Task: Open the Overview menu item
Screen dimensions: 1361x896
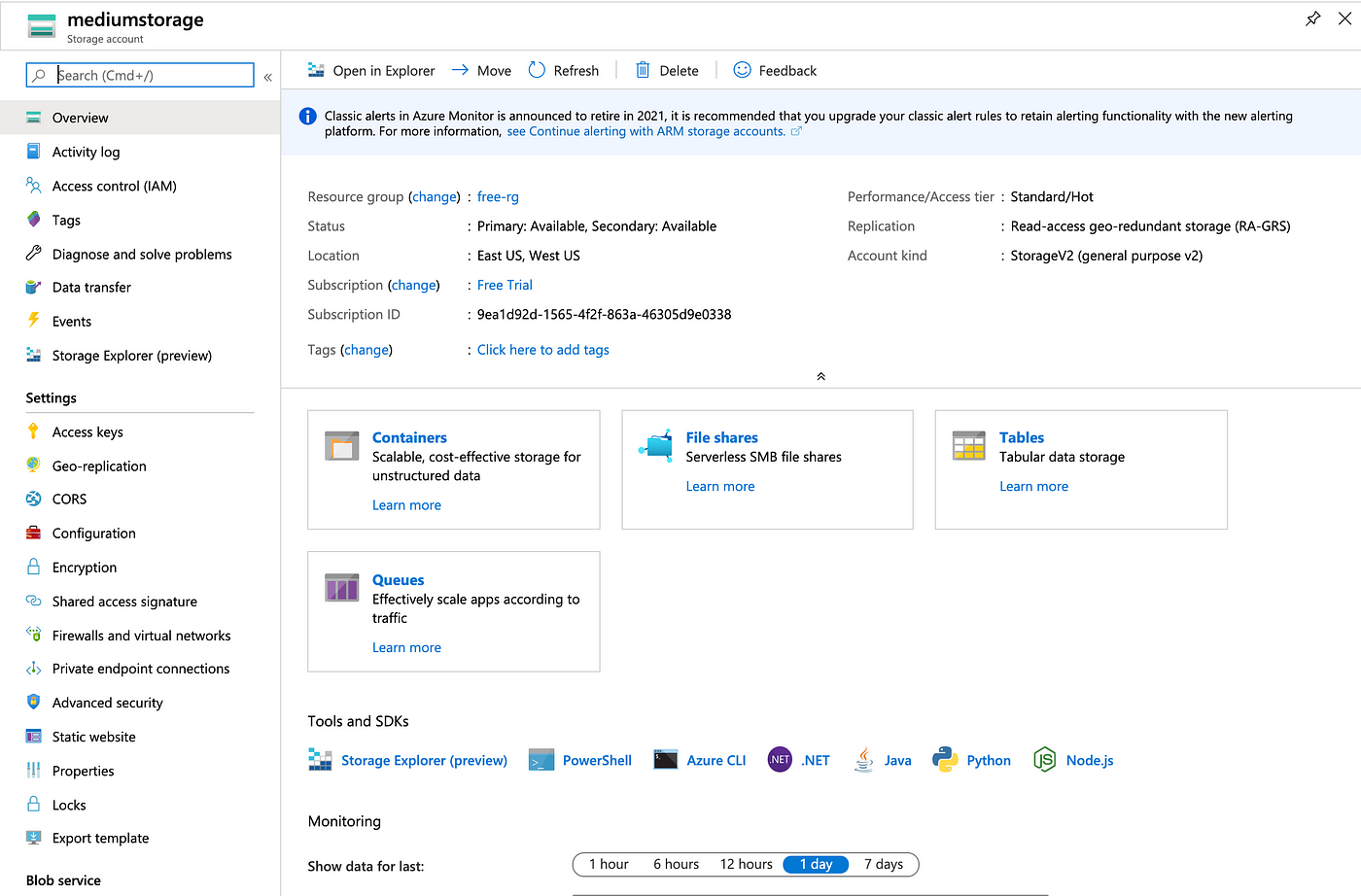Action: [x=140, y=118]
